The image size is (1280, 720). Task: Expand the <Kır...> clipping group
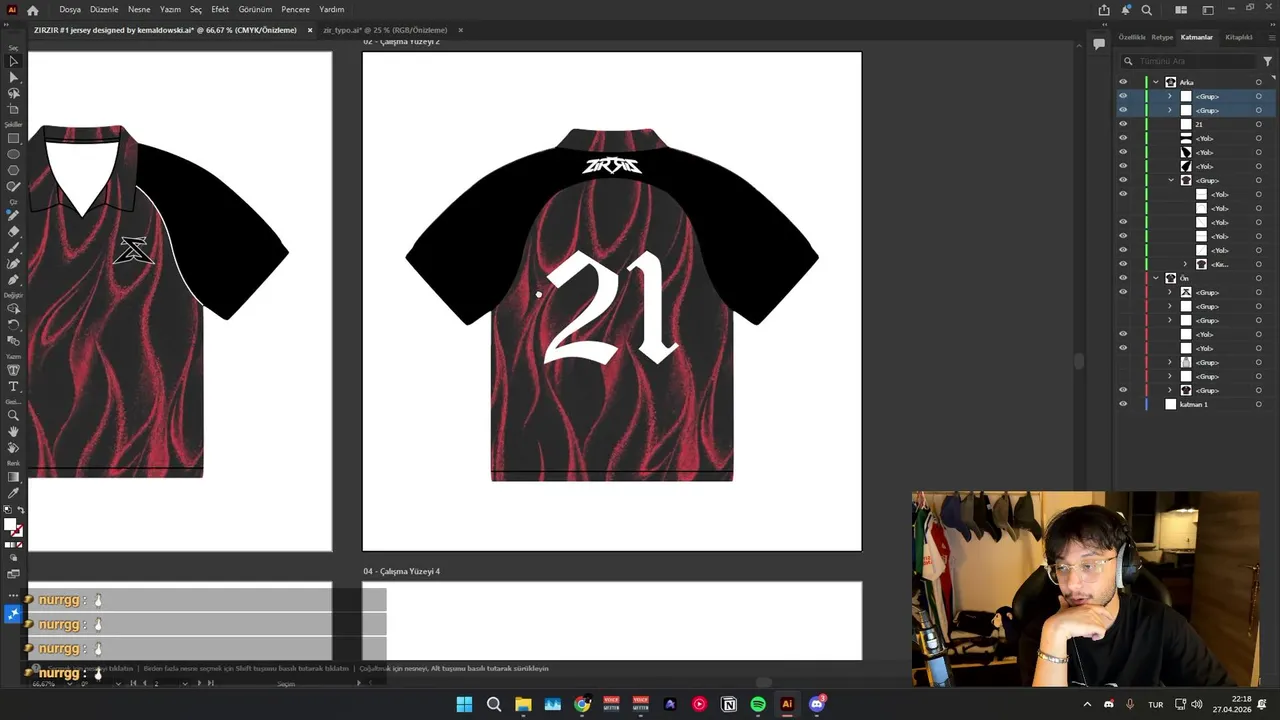(1186, 264)
